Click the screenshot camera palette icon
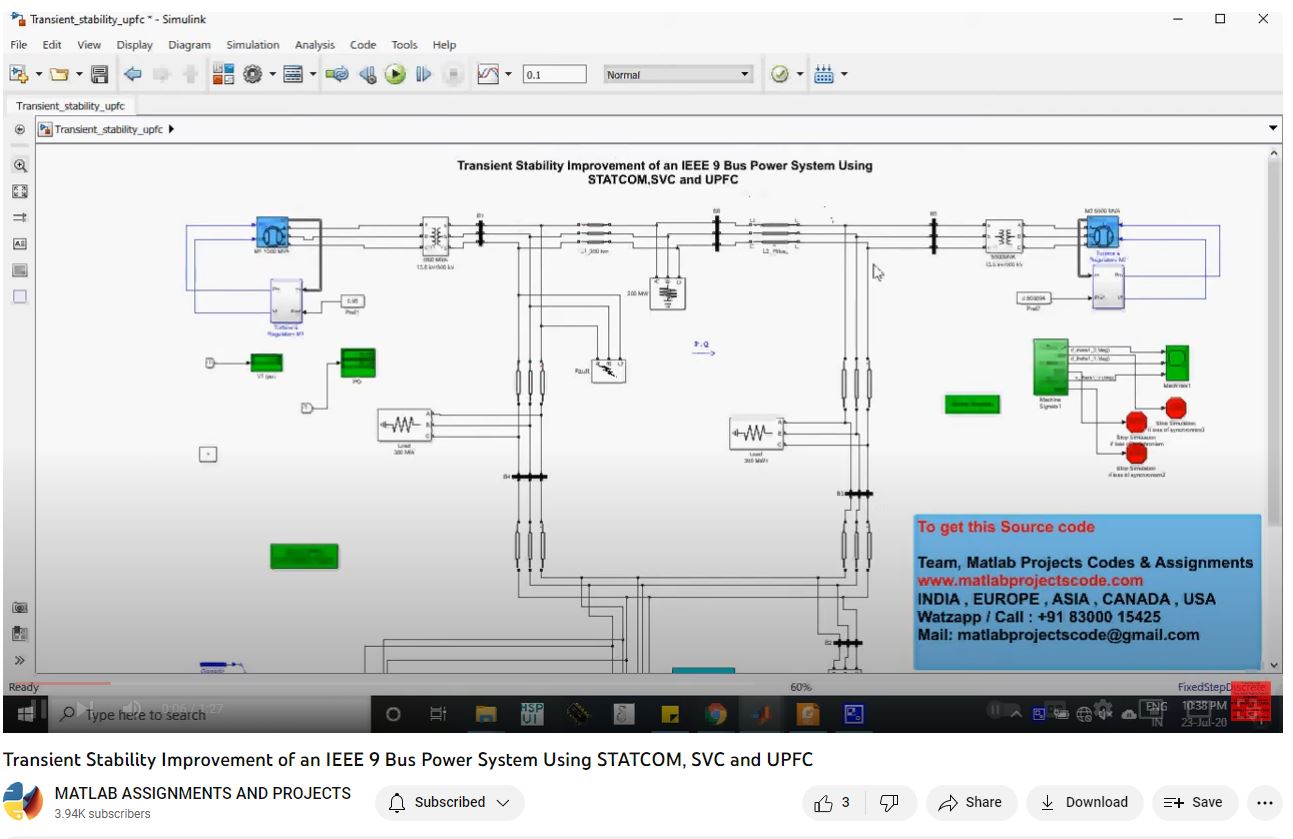Viewport: 1293px width, 839px height. click(x=19, y=608)
